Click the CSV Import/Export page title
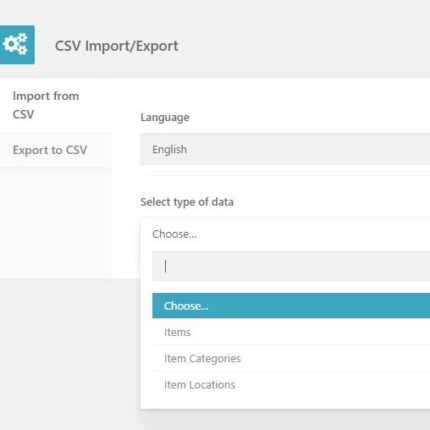The width and height of the screenshot is (430, 430). coord(116,46)
